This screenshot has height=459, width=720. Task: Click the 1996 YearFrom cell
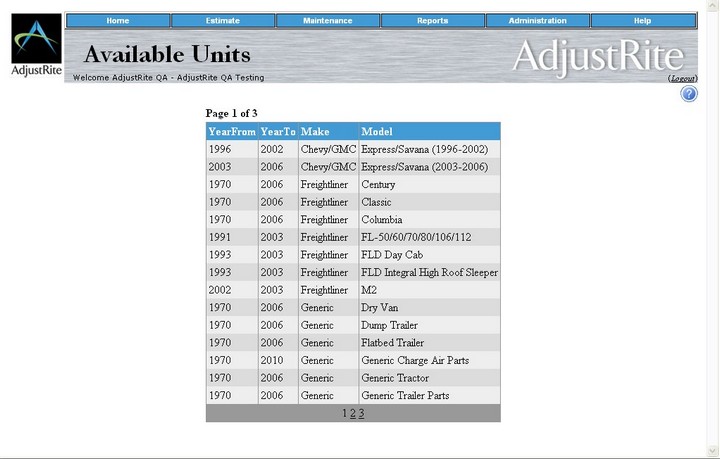click(x=232, y=149)
